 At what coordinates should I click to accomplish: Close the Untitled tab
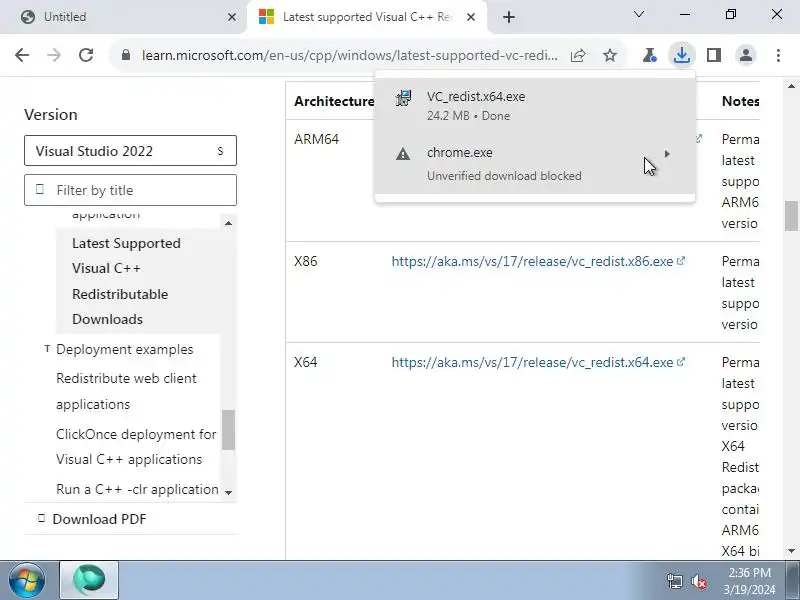[x=232, y=17]
